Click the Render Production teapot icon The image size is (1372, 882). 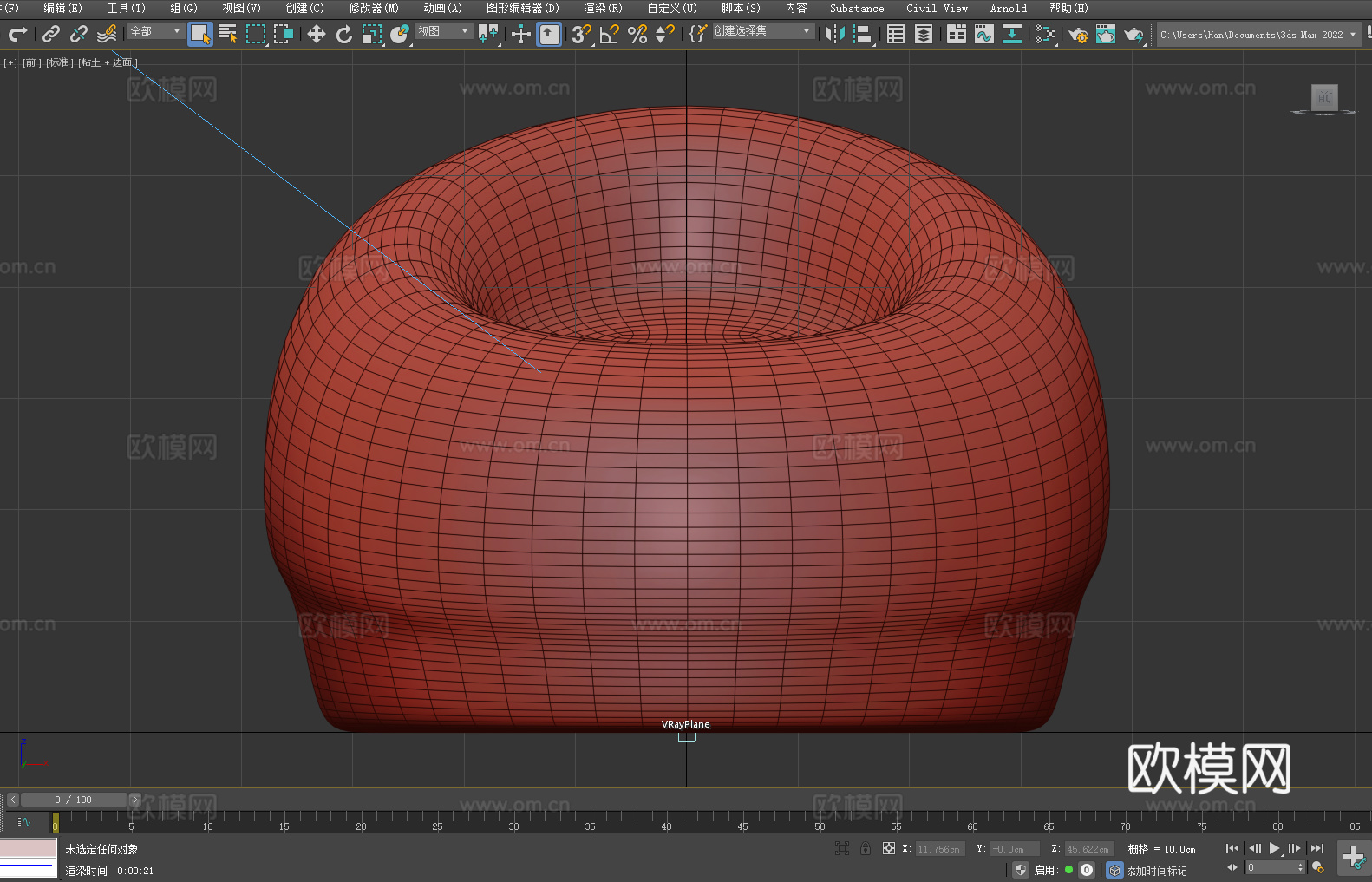pyautogui.click(x=1134, y=34)
